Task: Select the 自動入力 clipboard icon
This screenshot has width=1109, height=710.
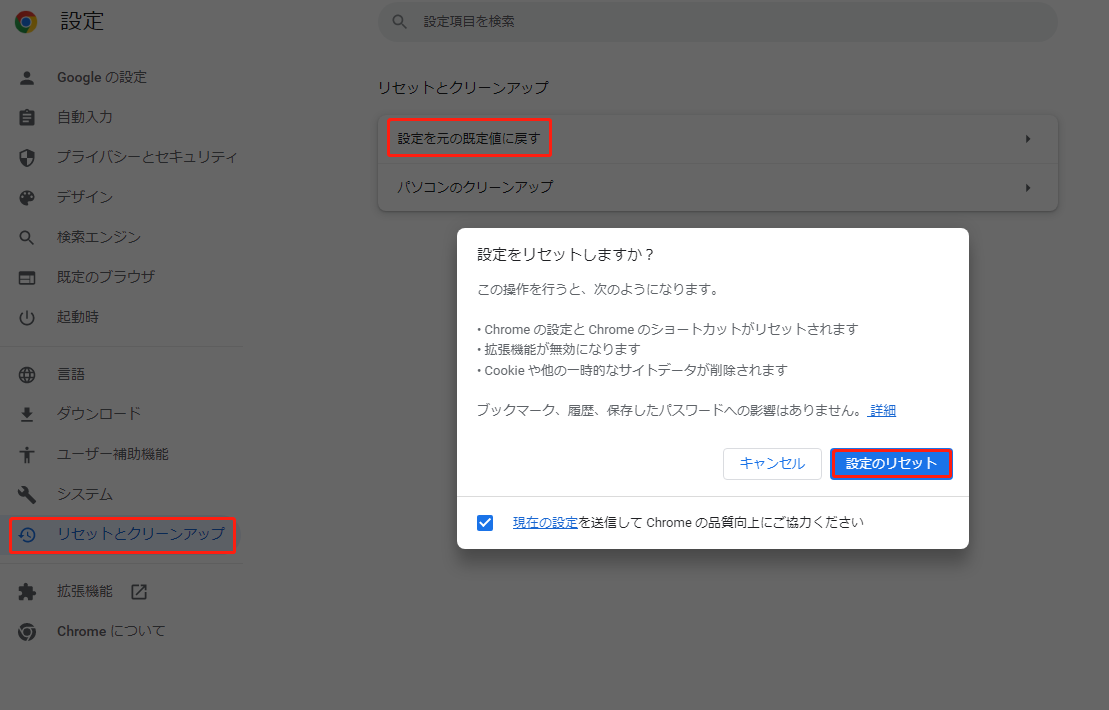Action: click(27, 117)
